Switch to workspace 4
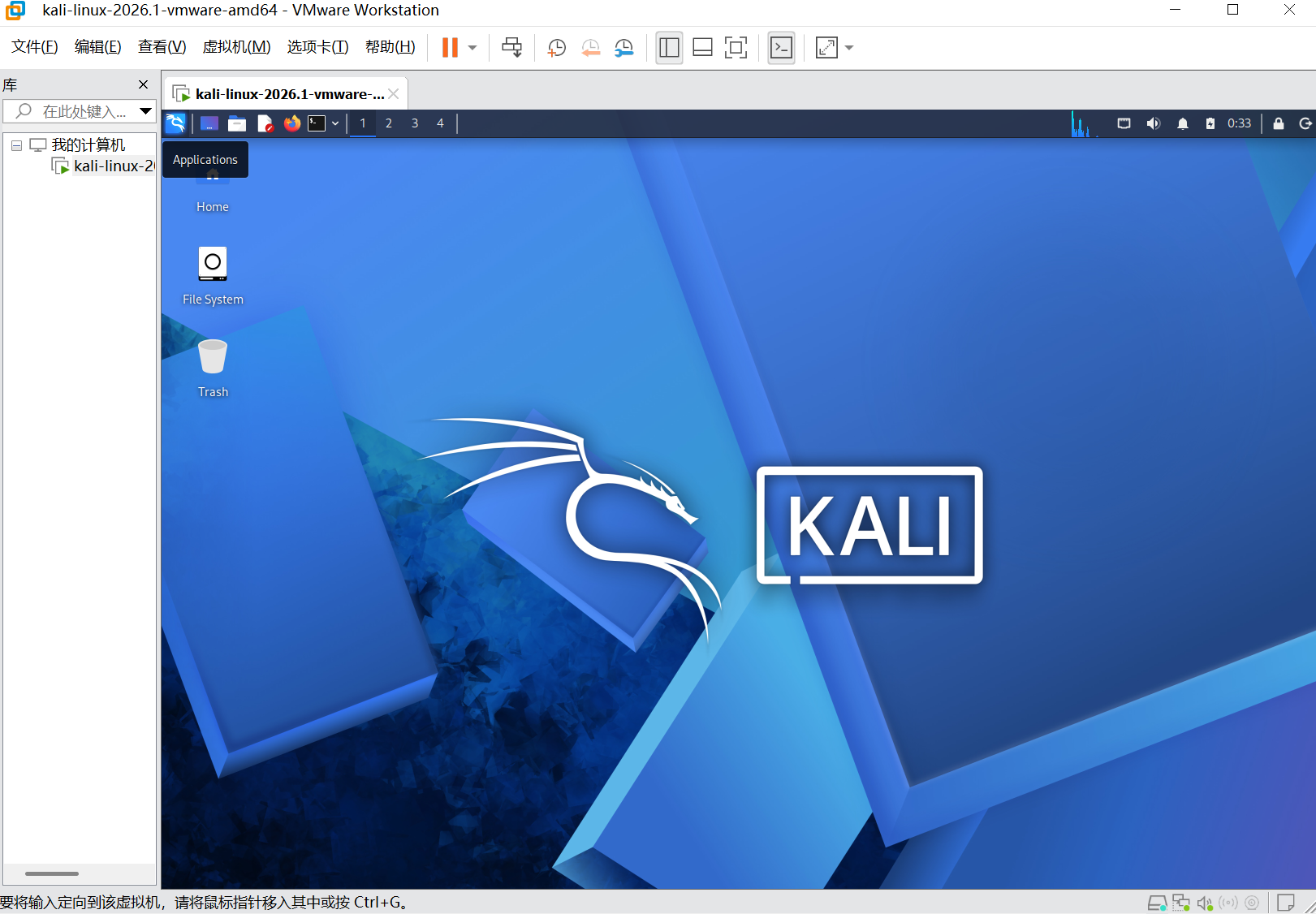This screenshot has width=1316, height=914. pos(441,123)
